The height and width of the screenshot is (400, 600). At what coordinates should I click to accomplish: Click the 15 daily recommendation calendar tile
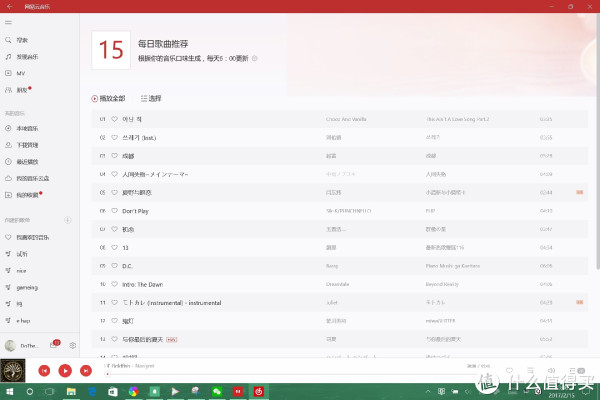tap(111, 50)
